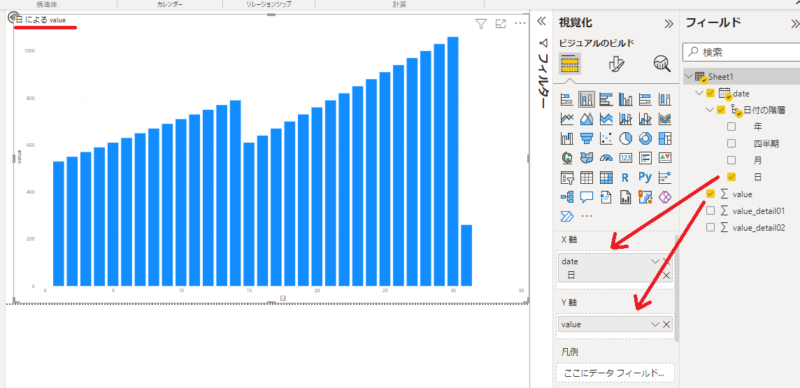Insert the decomposition tree visual
800x388 pixels.
point(566,197)
